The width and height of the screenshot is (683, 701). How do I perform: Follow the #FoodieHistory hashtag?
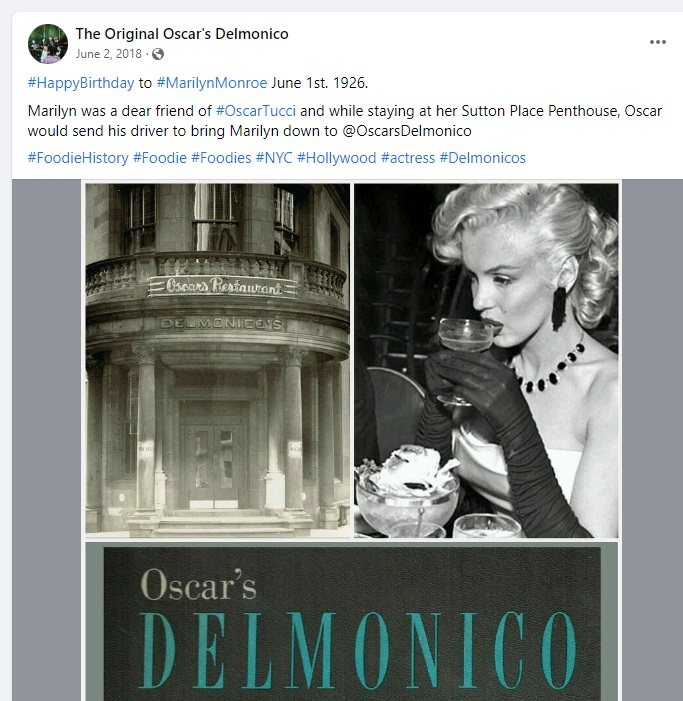pos(78,158)
